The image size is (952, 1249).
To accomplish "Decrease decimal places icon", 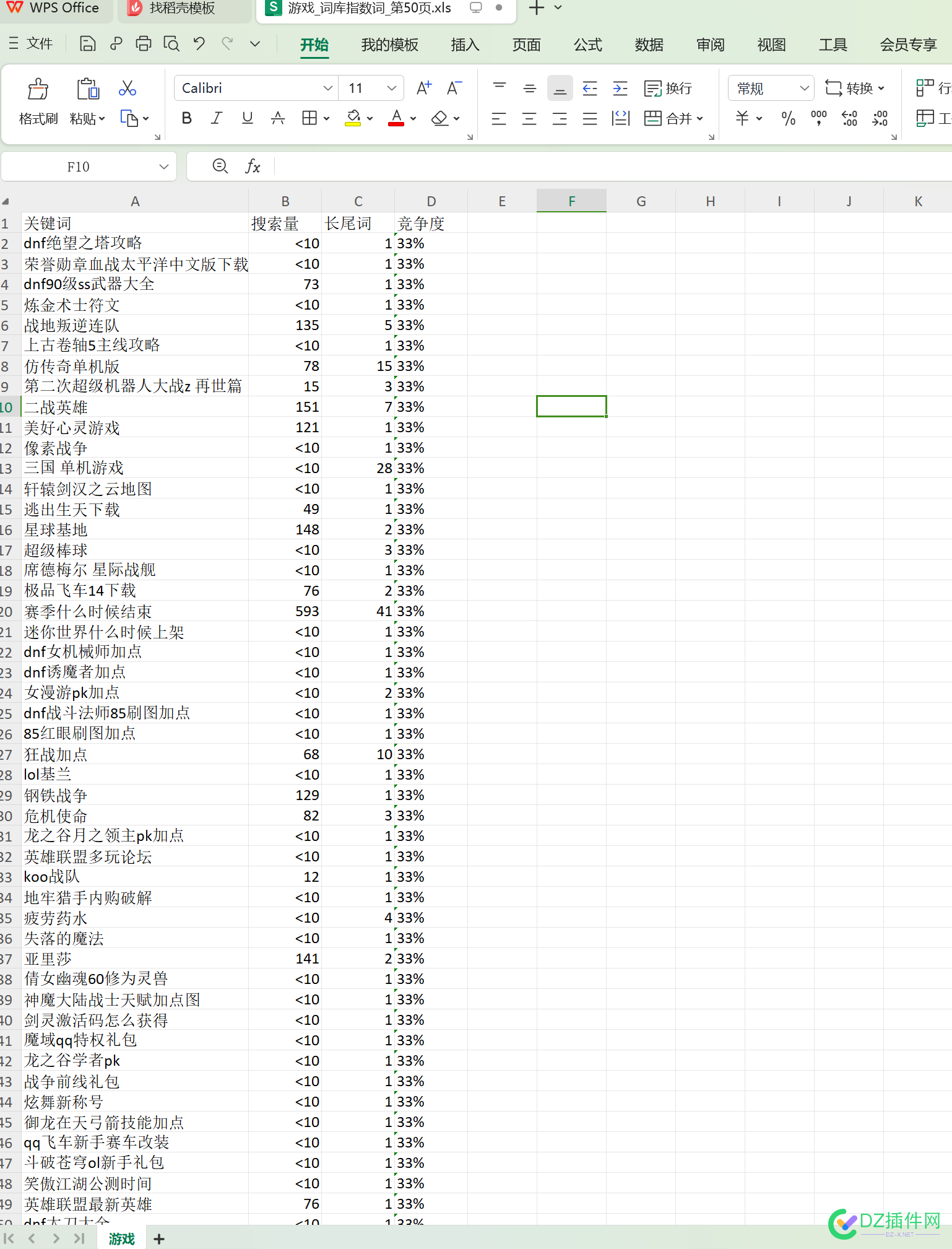I will (x=880, y=118).
